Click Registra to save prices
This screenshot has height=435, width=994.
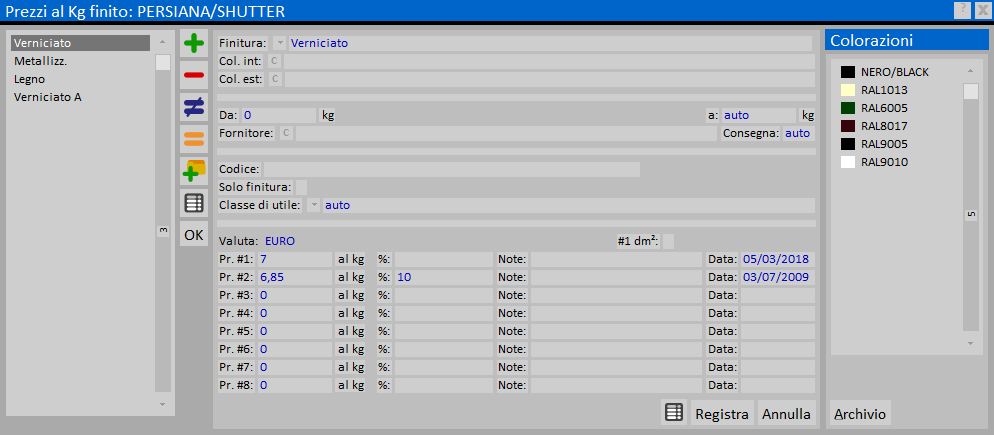(722, 413)
